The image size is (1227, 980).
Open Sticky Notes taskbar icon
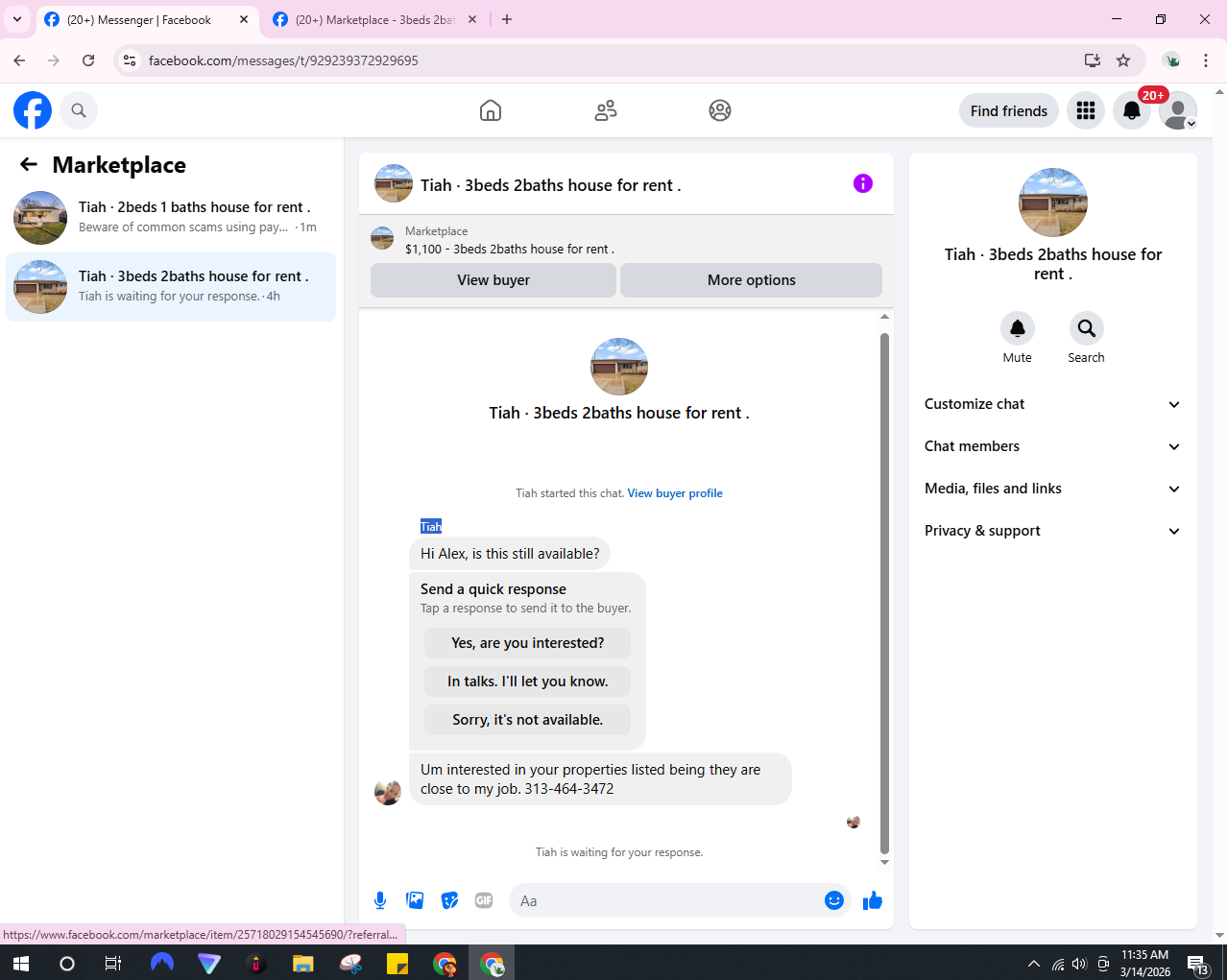tap(397, 963)
